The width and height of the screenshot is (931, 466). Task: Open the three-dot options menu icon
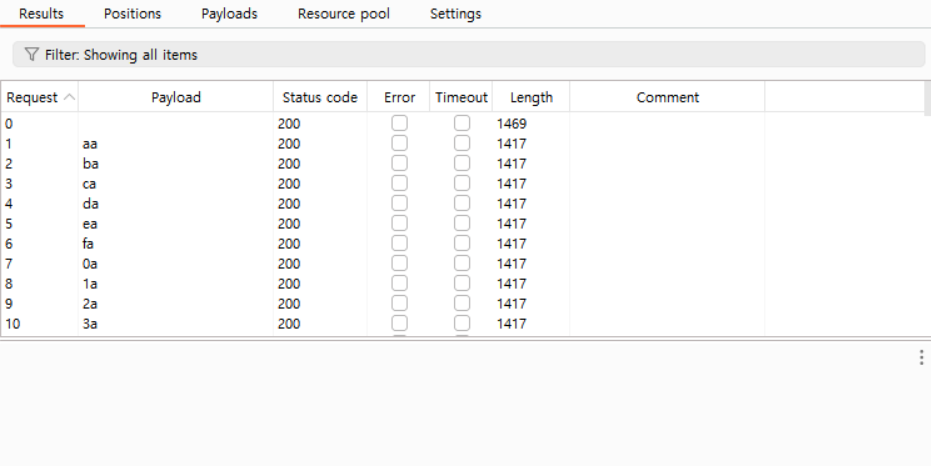point(921,357)
